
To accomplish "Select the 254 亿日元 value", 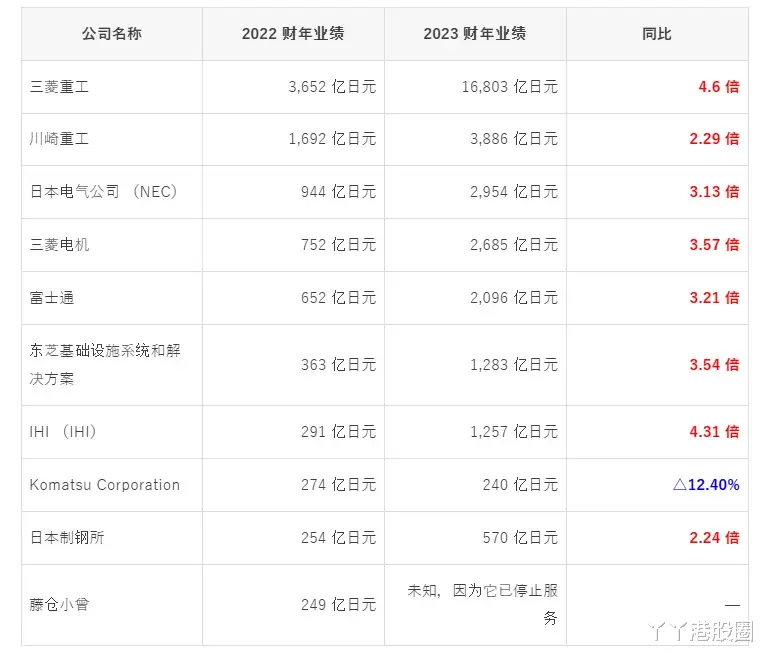I will coord(339,538).
